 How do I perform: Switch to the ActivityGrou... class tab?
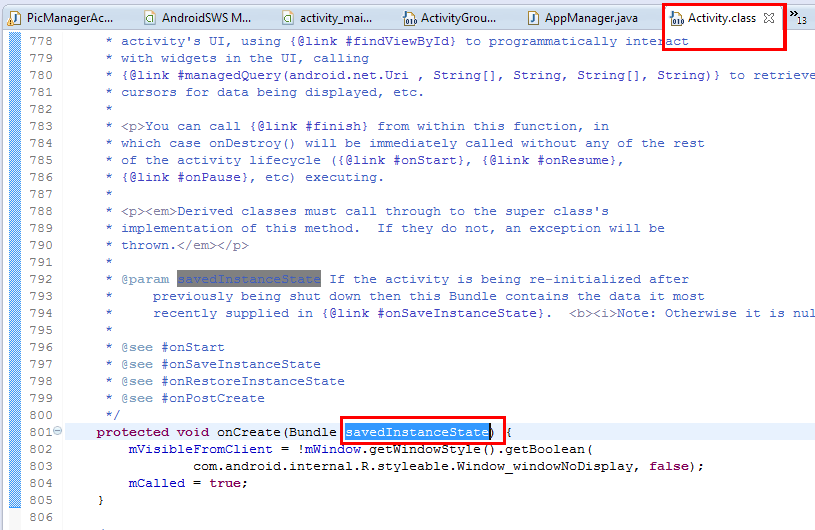tap(450, 18)
